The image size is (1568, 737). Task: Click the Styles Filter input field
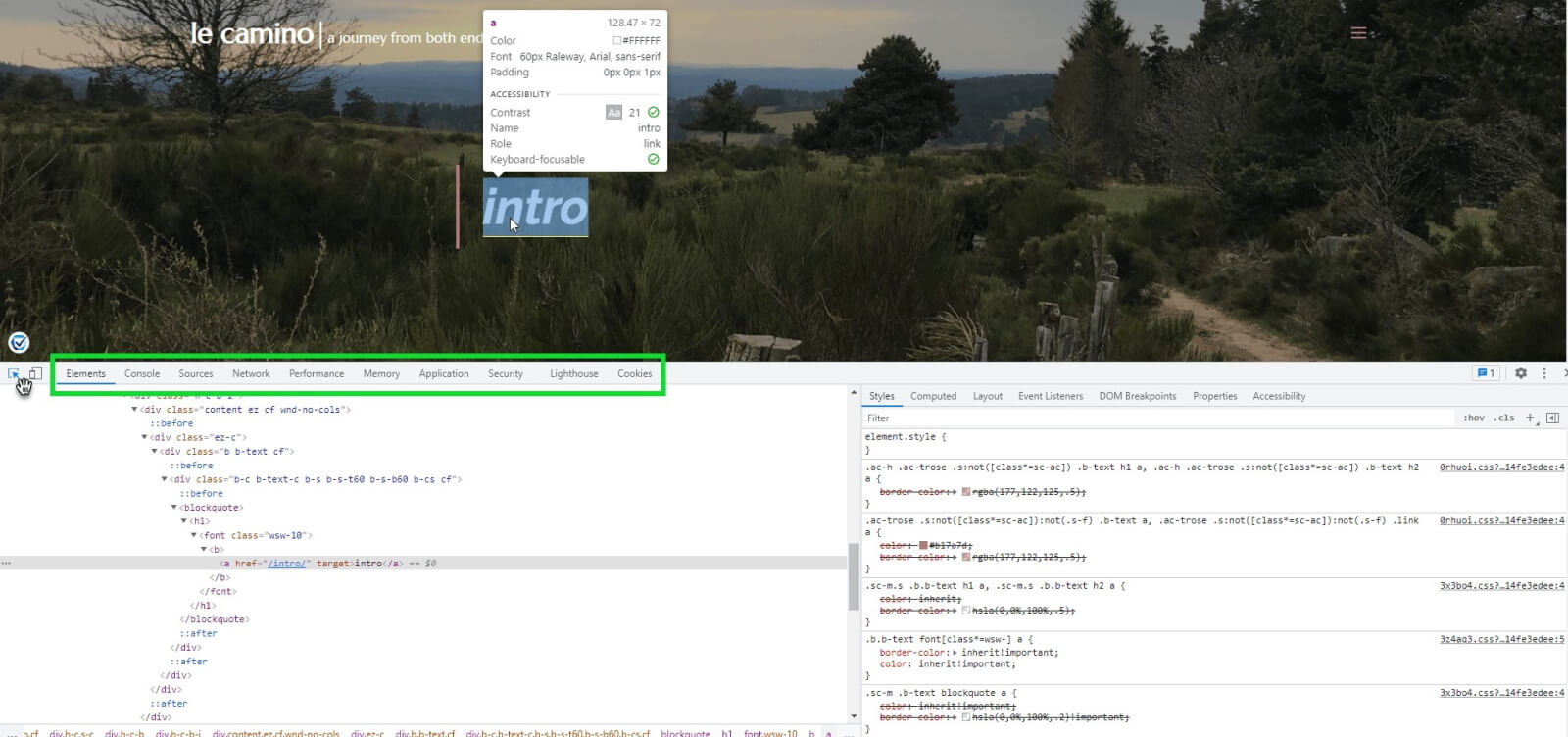1156,418
